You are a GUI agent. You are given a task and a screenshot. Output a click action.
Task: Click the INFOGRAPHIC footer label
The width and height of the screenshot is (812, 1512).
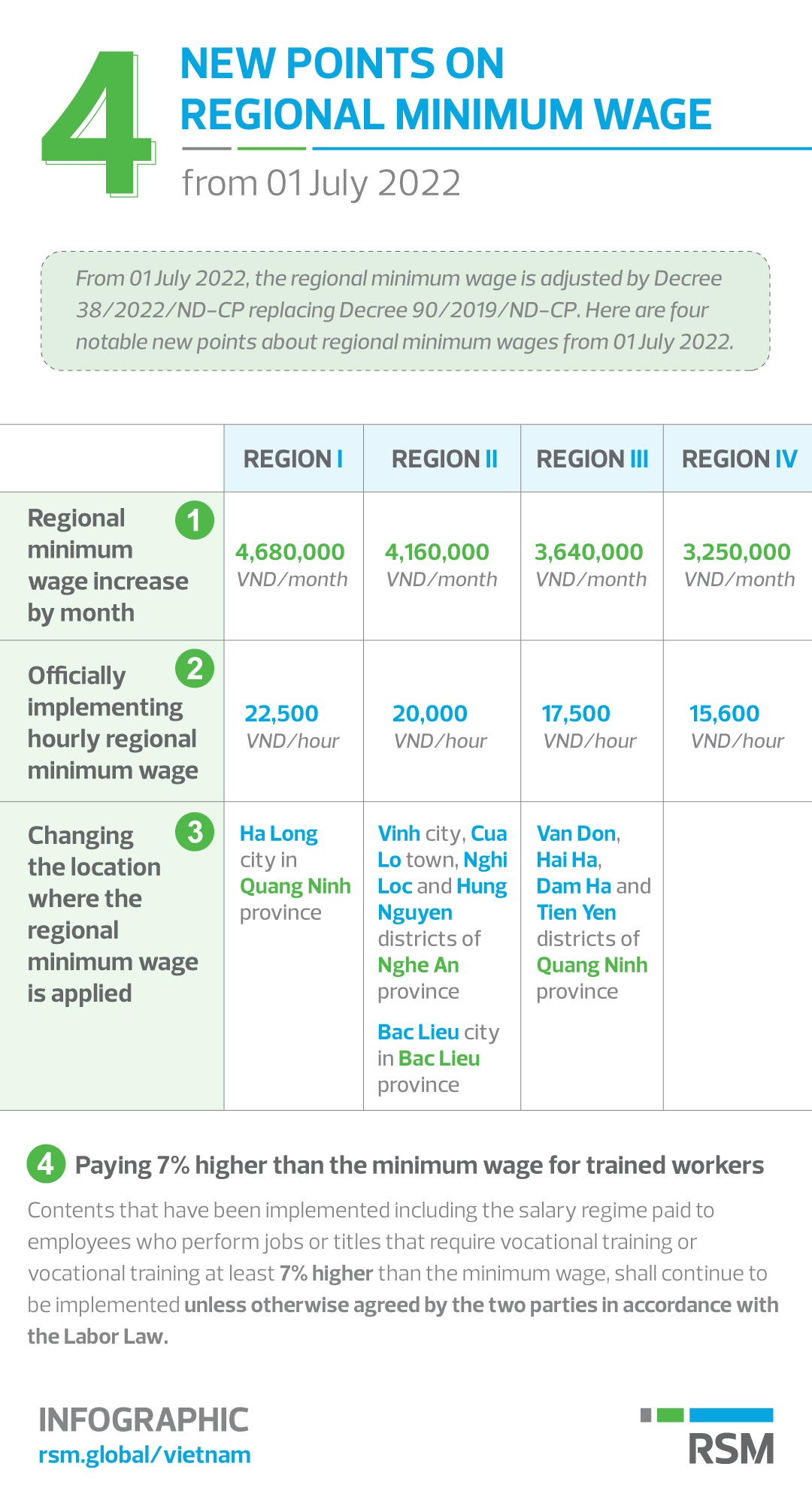tap(144, 1420)
